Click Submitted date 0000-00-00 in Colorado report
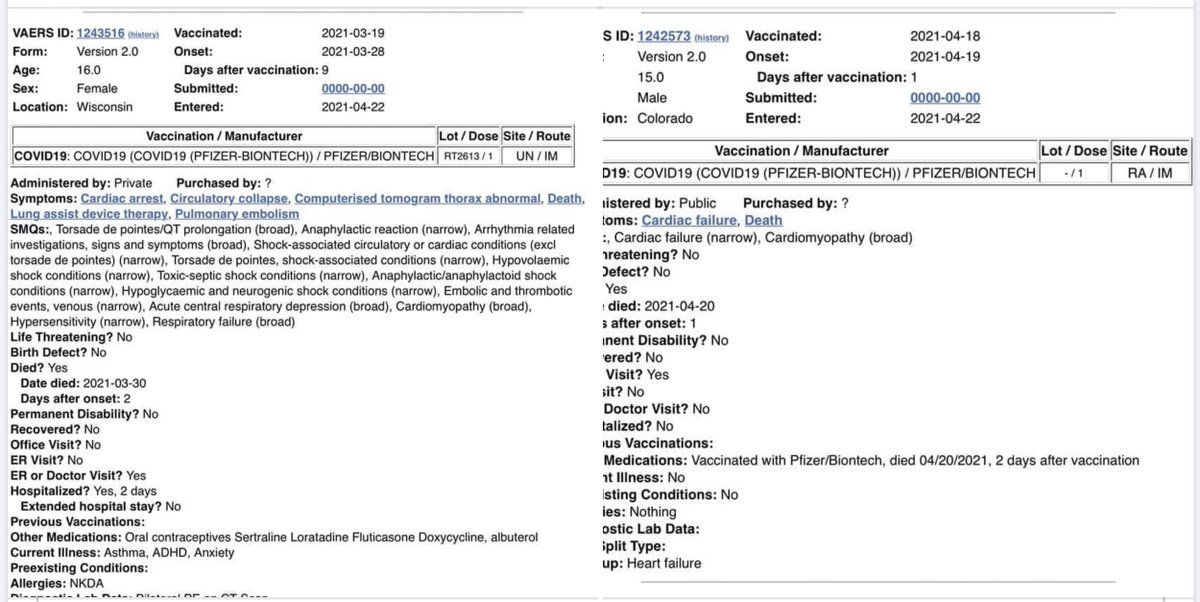Image resolution: width=1200 pixels, height=602 pixels. click(945, 98)
